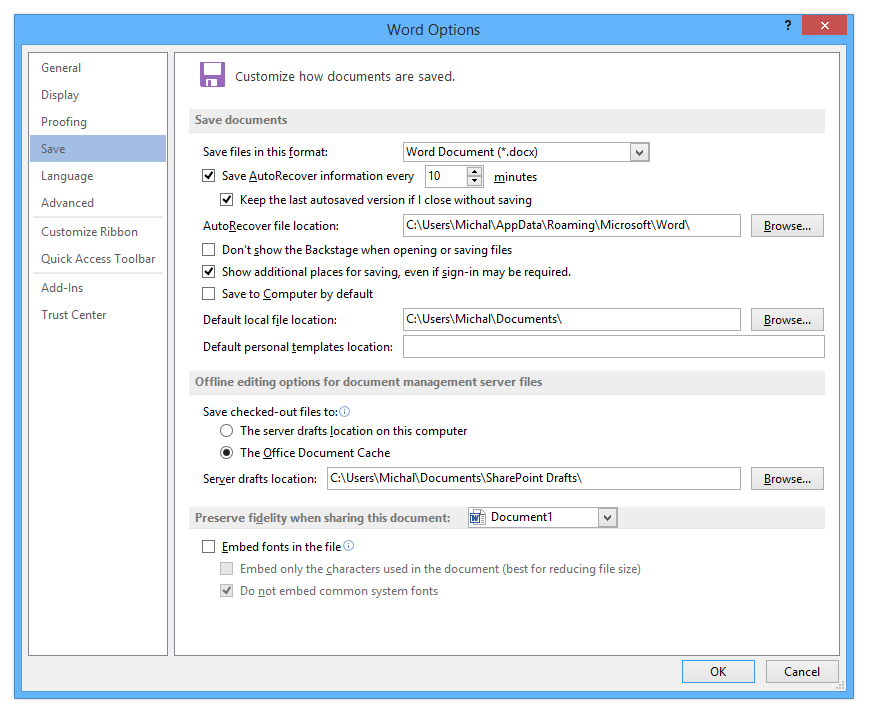Increment AutoRecover minutes with up arrow
Screen dimensions: 872x717
pyautogui.click(x=475, y=171)
